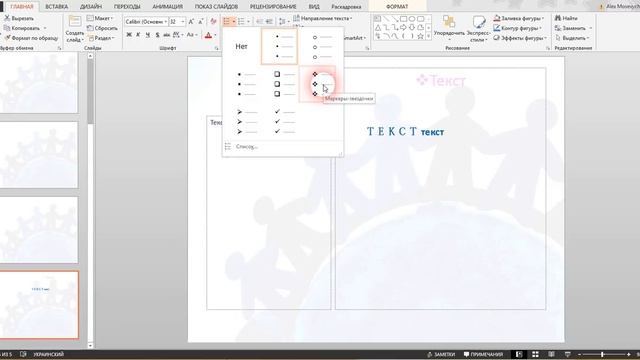
Task: Open the Design (Дизайн) ribbon tab
Action: coord(91,7)
